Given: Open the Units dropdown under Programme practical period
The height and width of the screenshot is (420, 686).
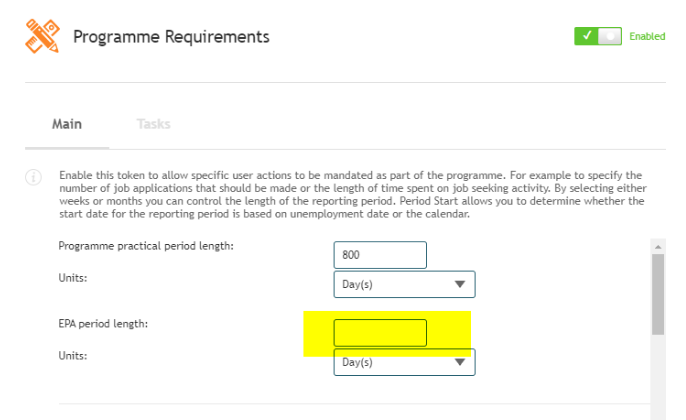Looking at the screenshot, I should [404, 284].
